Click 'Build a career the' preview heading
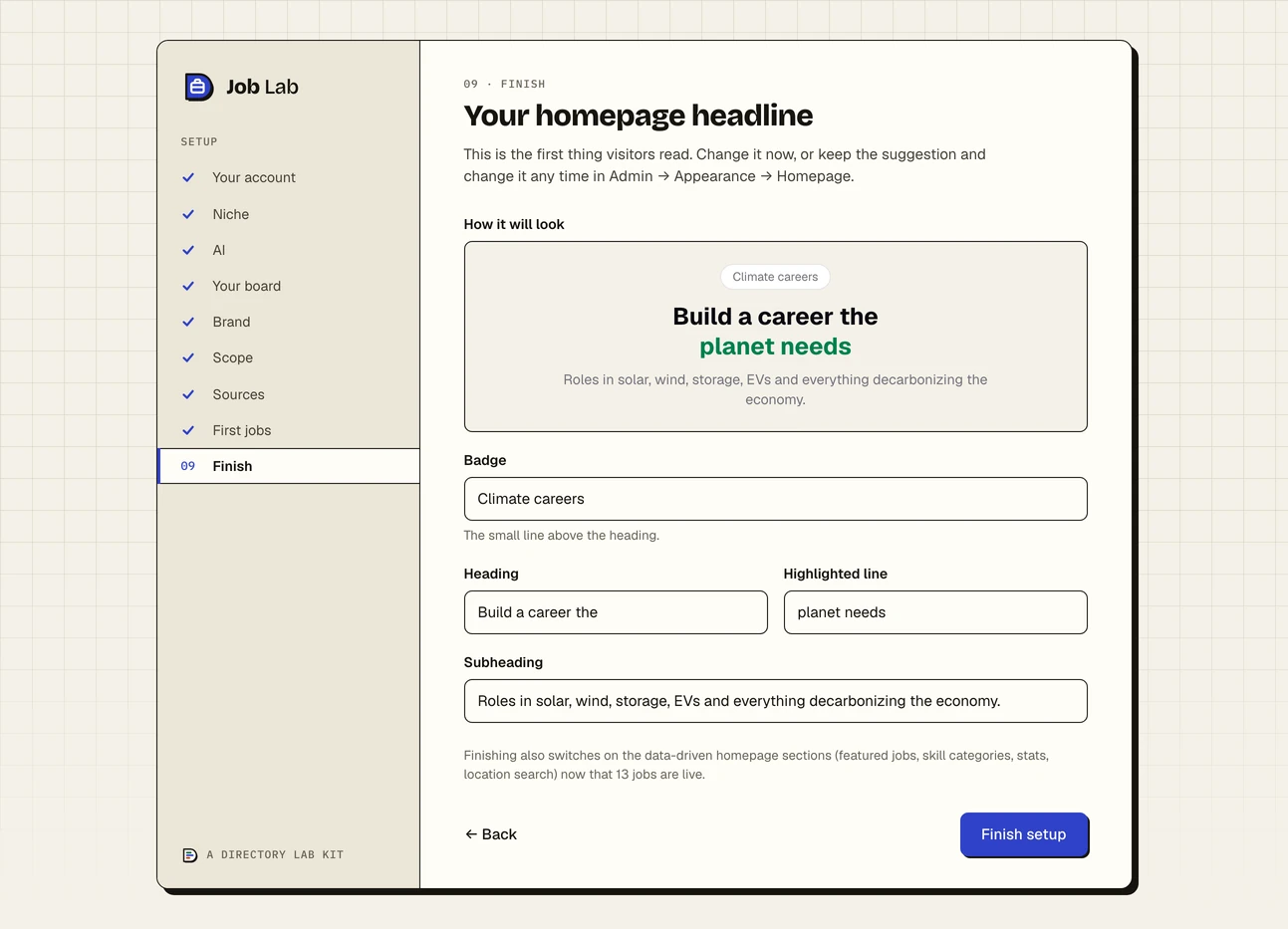The image size is (1288, 929). point(775,317)
